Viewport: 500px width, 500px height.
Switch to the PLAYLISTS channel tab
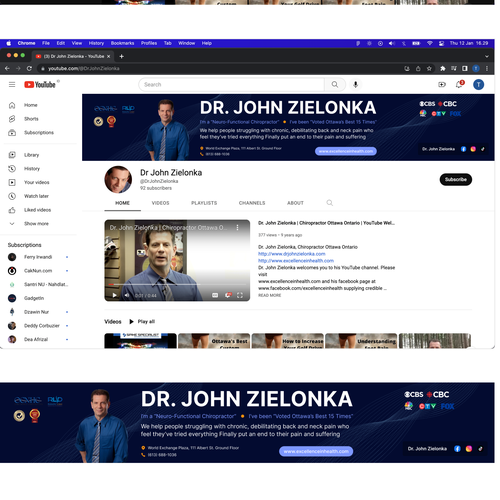pyautogui.click(x=204, y=203)
